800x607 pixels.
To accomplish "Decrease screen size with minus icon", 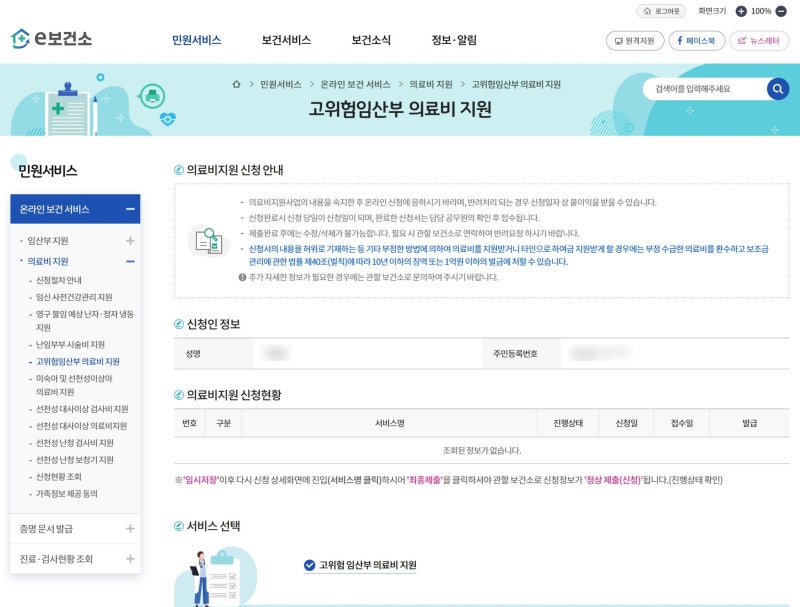I will (x=781, y=11).
